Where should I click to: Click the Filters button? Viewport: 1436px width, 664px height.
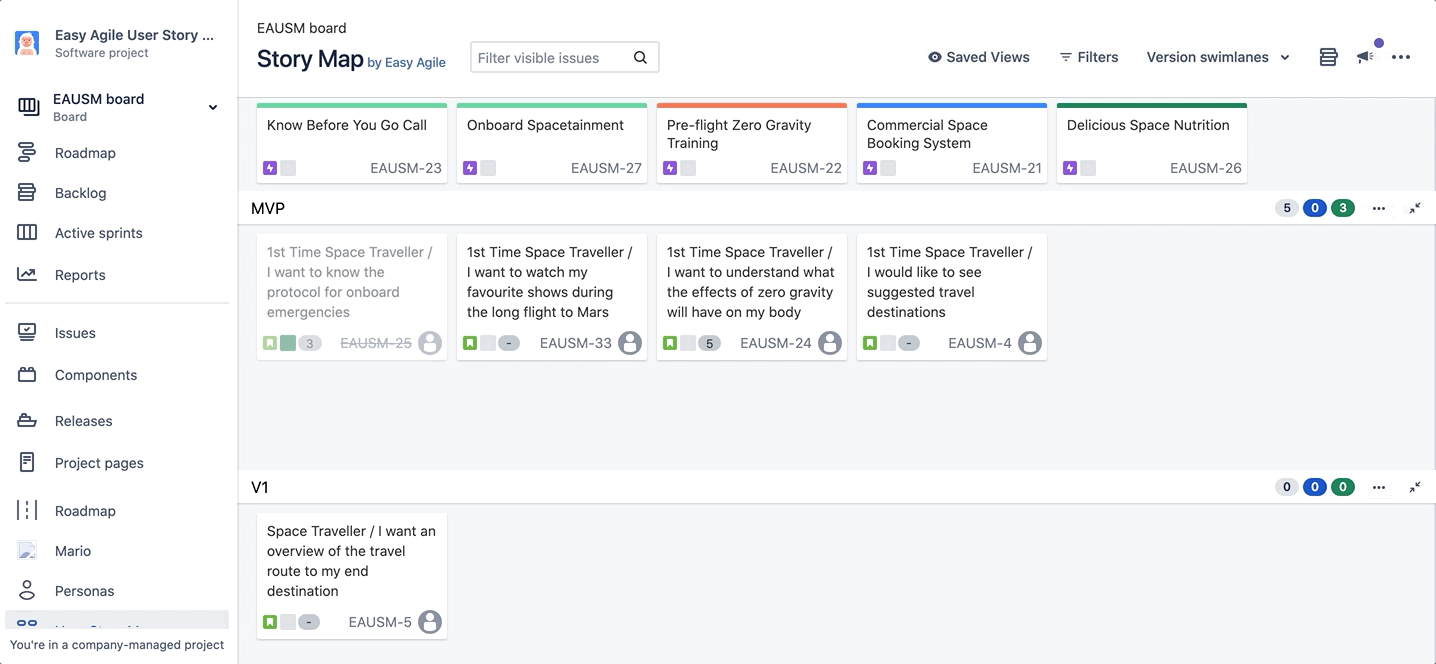coord(1088,57)
